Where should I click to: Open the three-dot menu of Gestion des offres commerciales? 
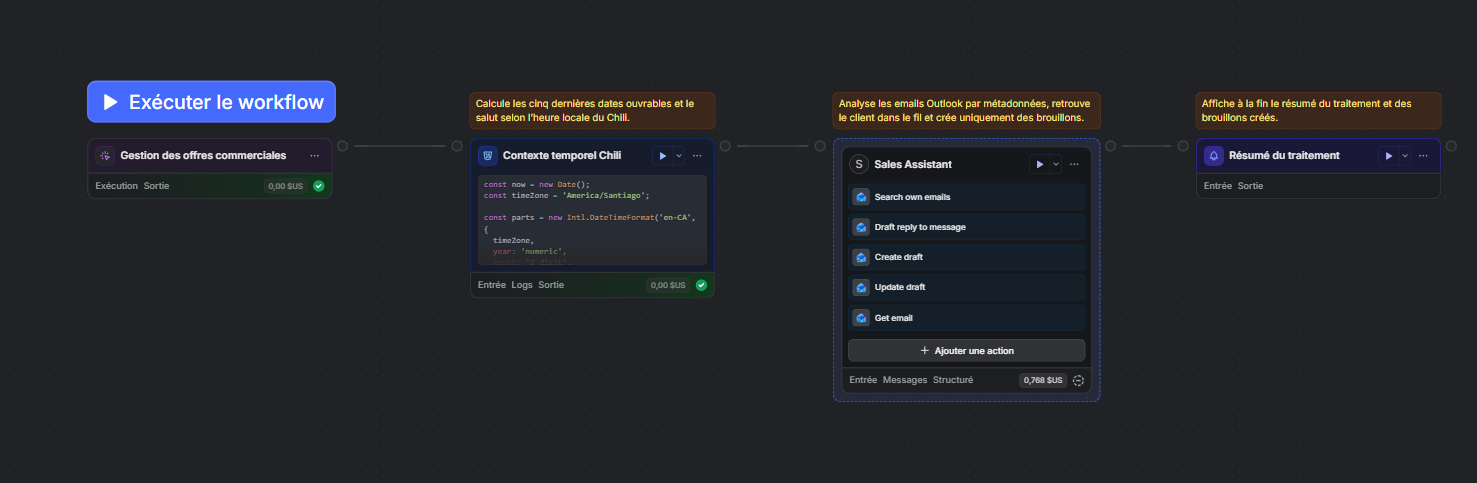tap(314, 155)
